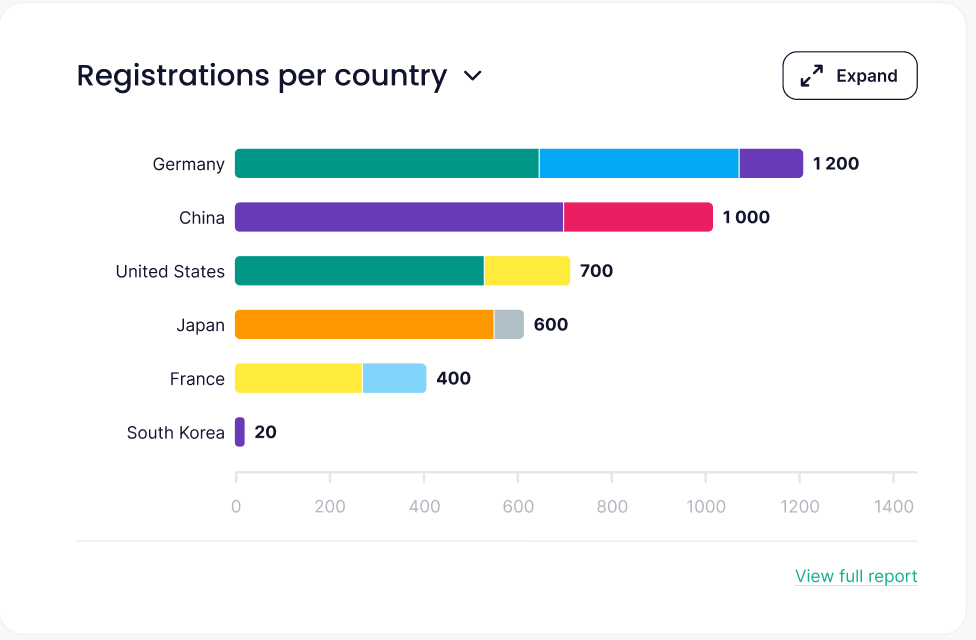This screenshot has height=640, width=976.
Task: Click the Expand arrows icon
Action: pos(812,76)
